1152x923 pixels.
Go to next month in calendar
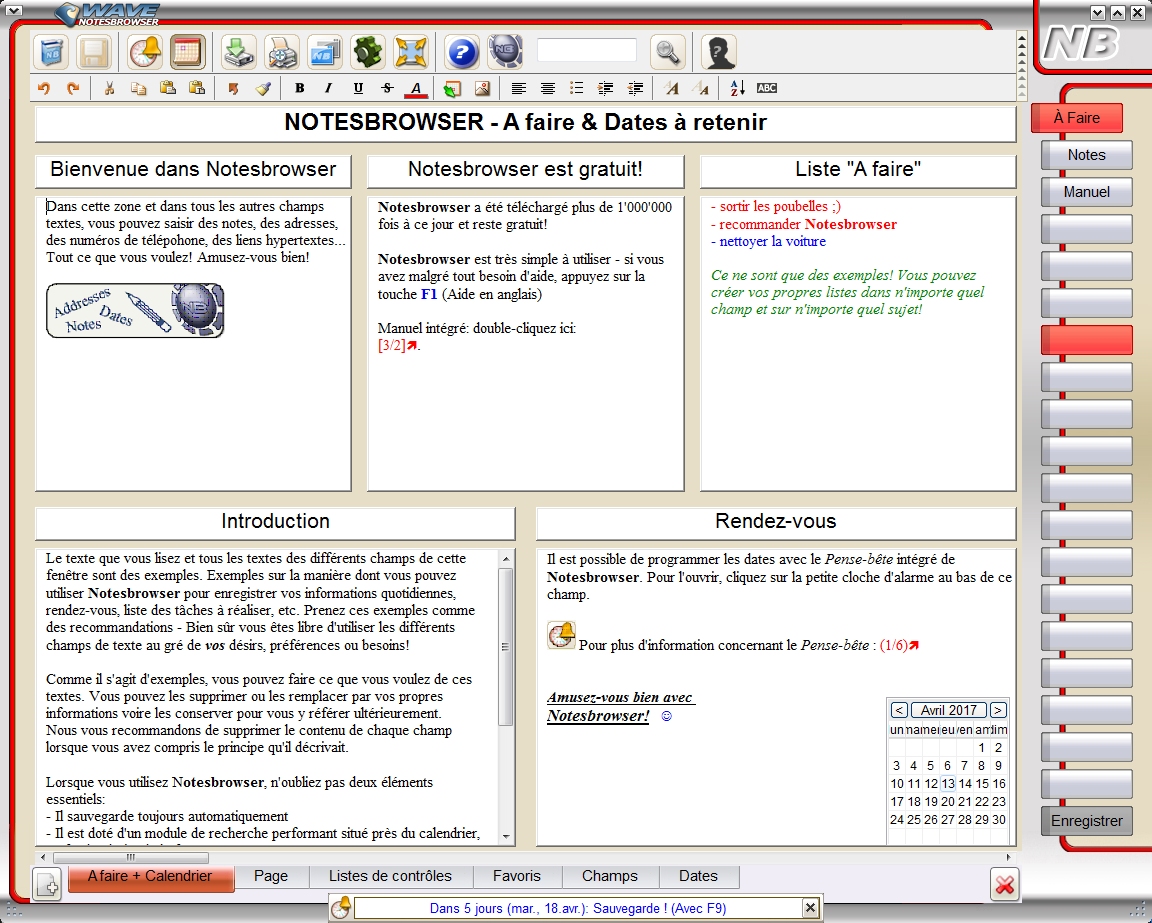point(998,710)
